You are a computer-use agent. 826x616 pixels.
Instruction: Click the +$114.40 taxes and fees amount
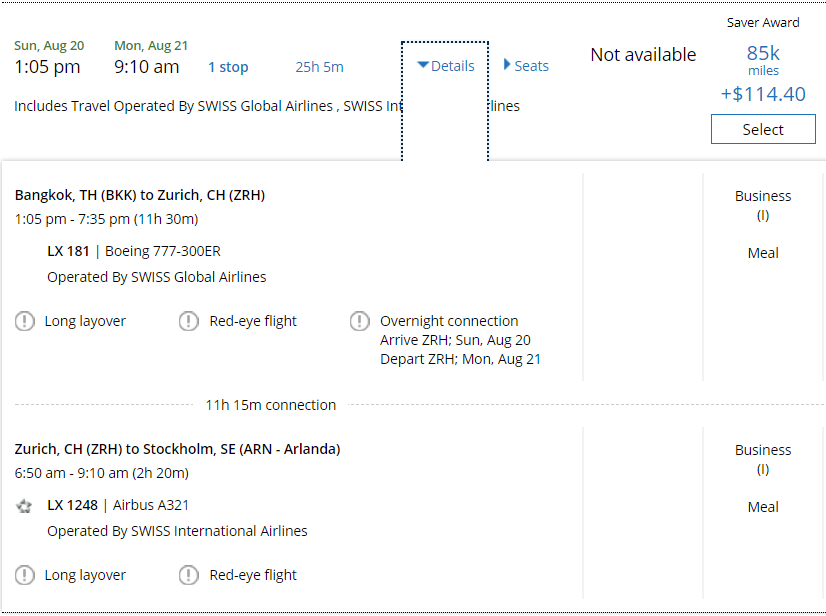tap(763, 94)
